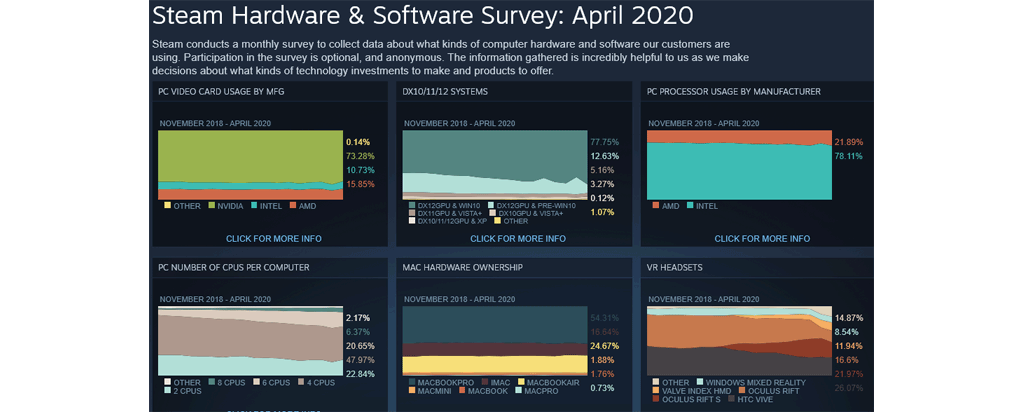Click the 12.63% value in DX systems chart

(x=604, y=155)
